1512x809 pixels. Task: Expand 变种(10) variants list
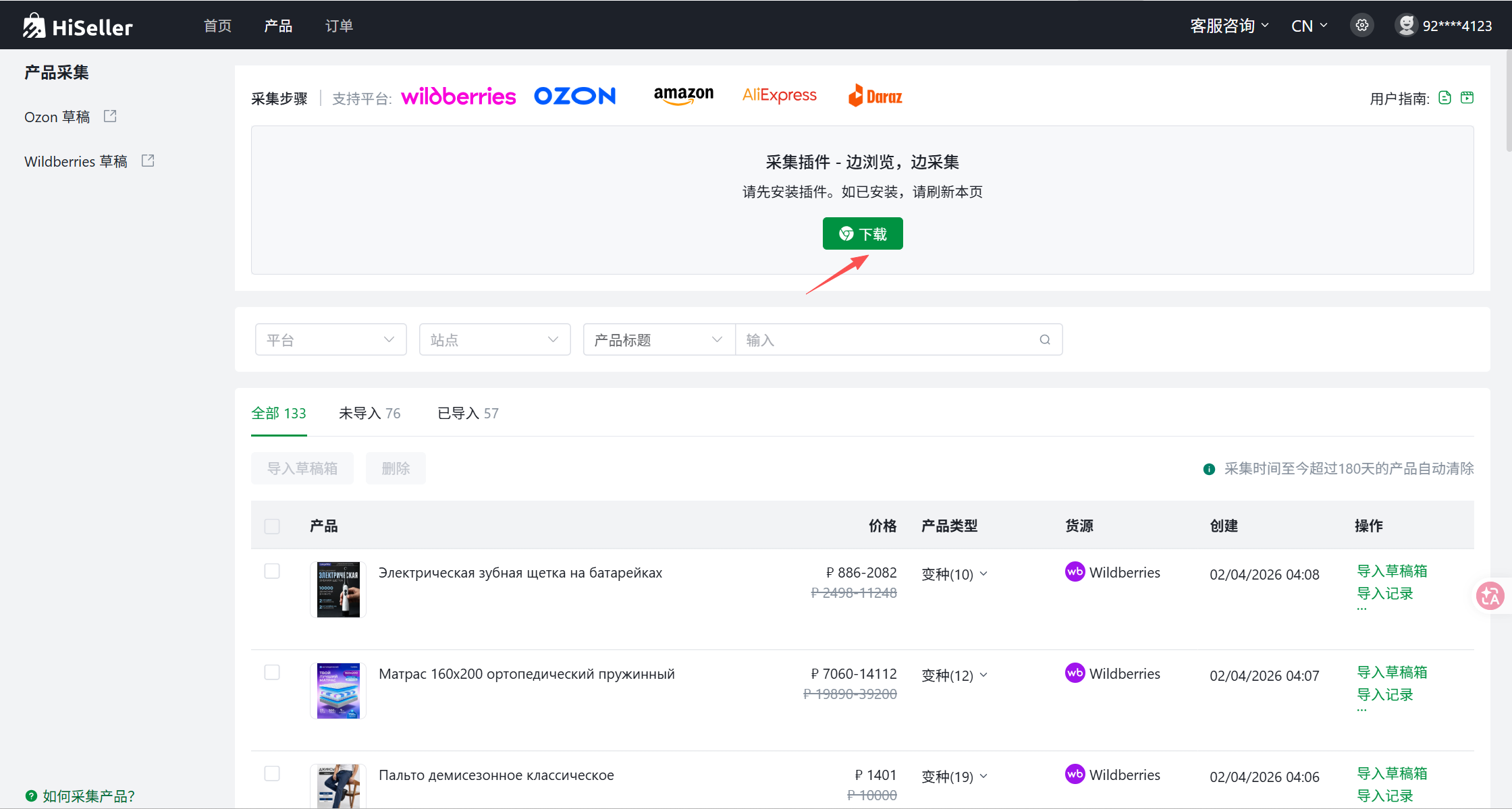pos(954,574)
